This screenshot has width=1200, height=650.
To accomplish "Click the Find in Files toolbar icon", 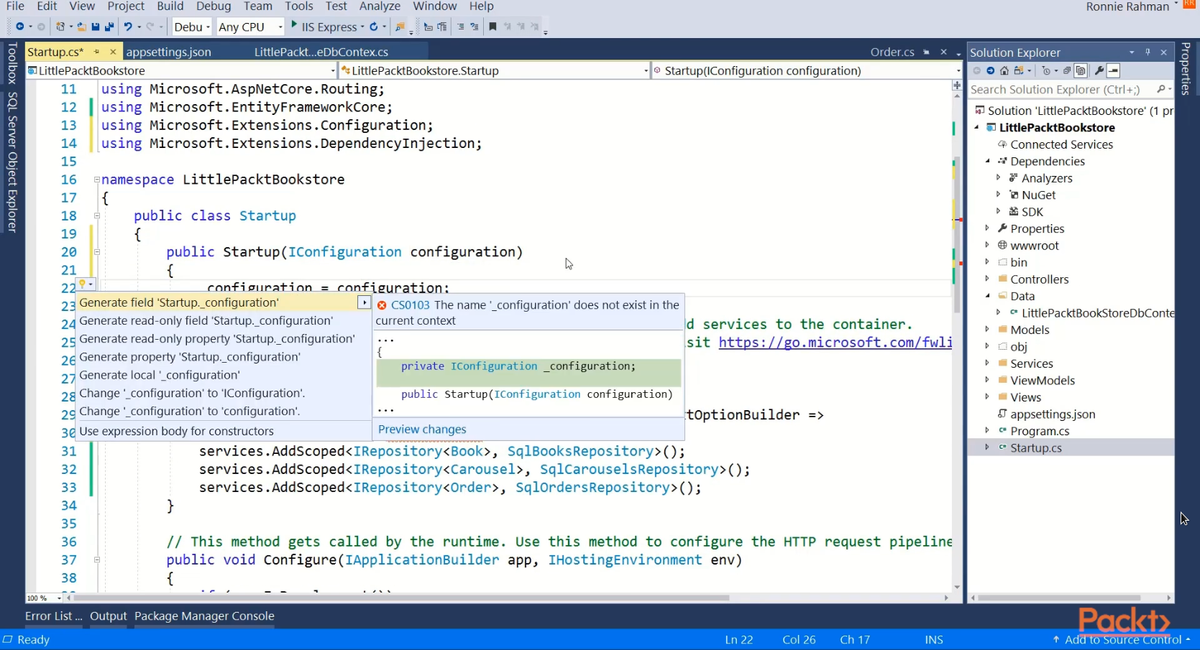I will [x=400, y=26].
